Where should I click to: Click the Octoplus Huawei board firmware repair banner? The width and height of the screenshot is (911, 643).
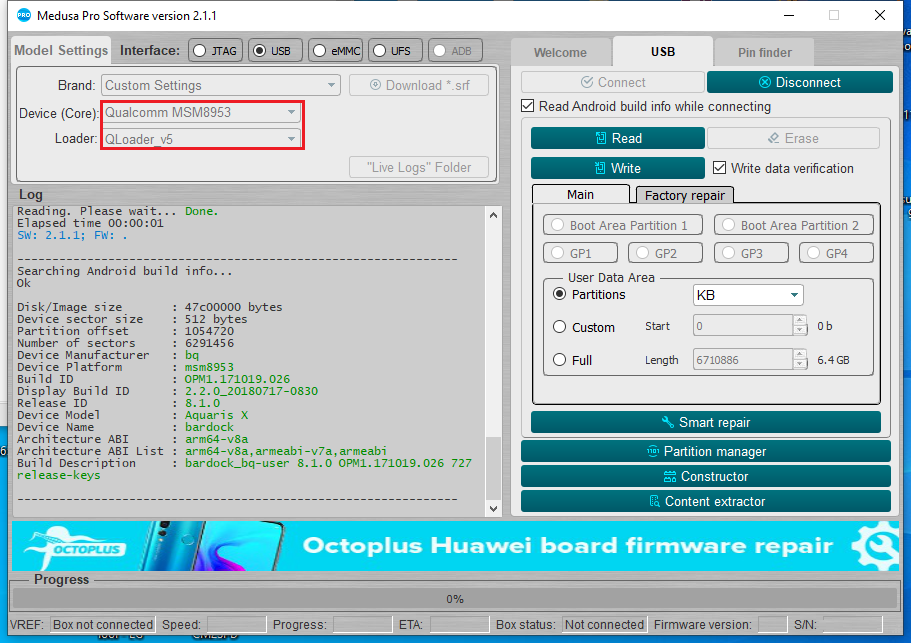click(455, 546)
